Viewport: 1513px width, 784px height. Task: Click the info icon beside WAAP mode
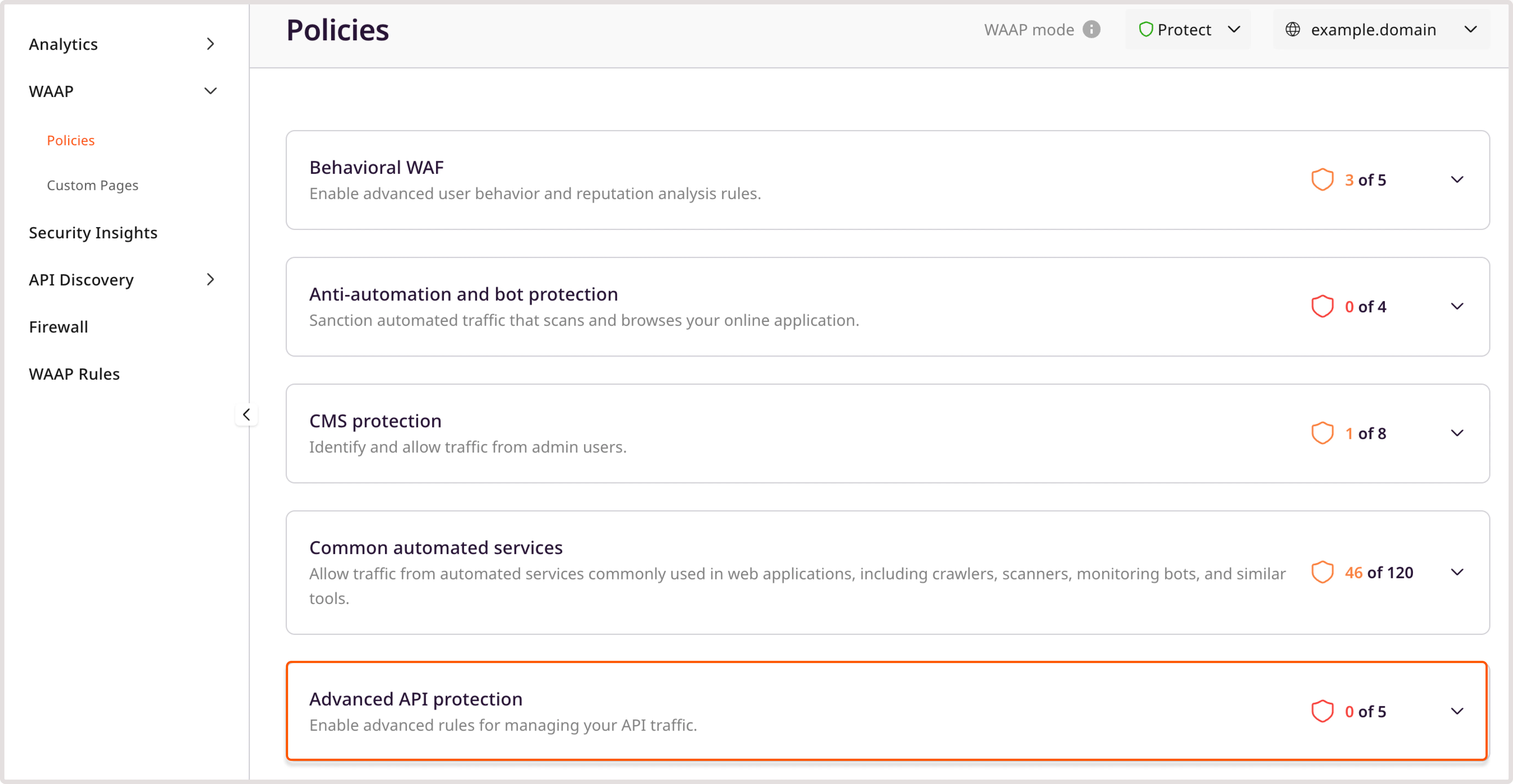click(1092, 29)
